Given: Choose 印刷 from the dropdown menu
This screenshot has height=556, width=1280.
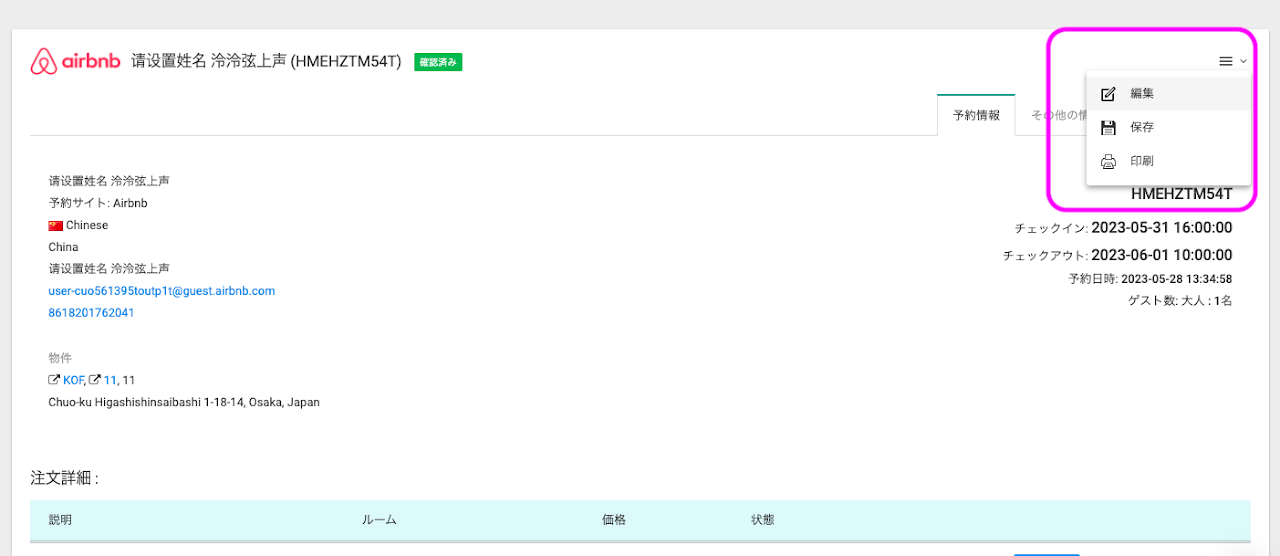Looking at the screenshot, I should (x=1141, y=161).
